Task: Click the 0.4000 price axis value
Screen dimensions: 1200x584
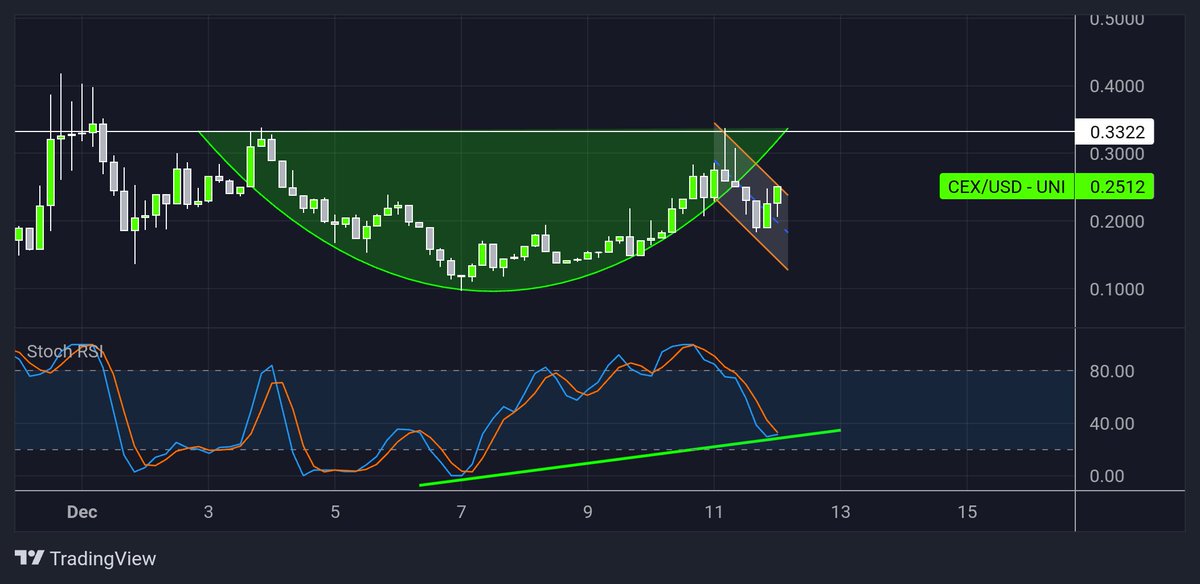Action: point(1116,87)
